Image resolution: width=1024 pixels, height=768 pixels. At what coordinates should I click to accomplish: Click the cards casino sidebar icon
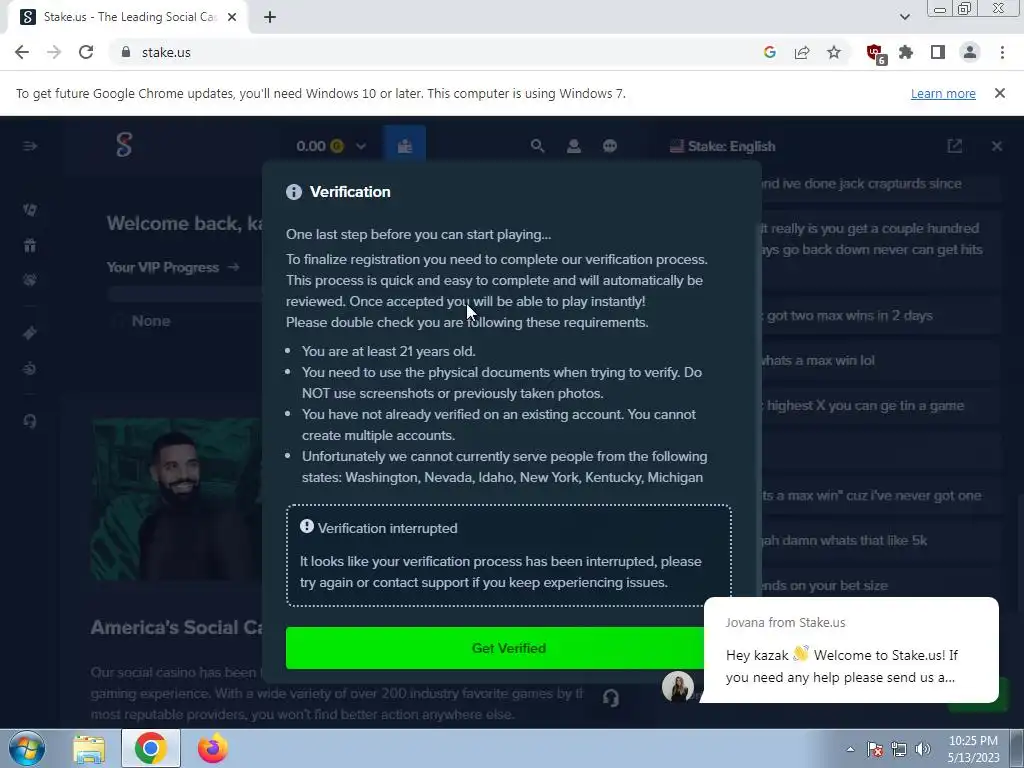tap(30, 210)
